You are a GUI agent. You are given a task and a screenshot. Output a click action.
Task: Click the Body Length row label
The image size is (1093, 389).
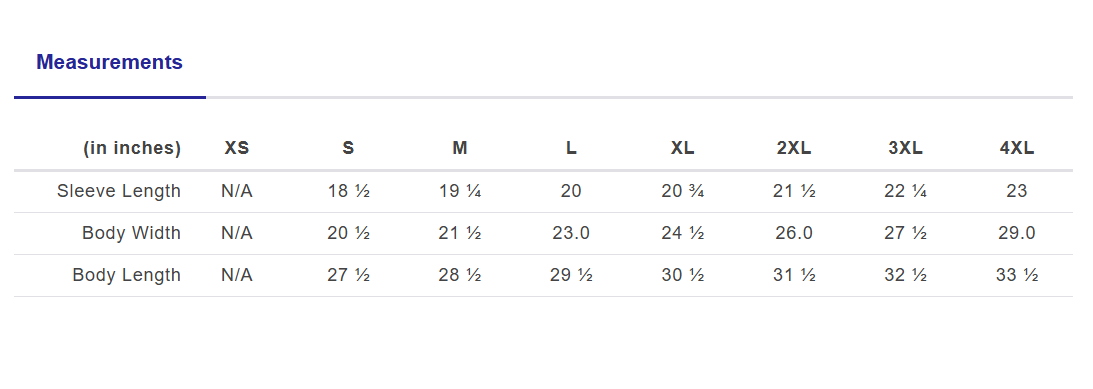pos(126,275)
